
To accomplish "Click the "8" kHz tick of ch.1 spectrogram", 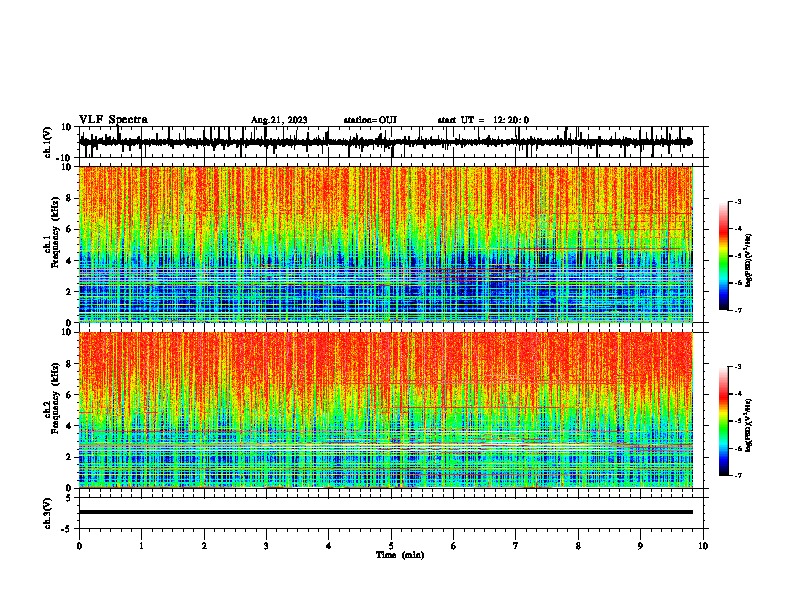I will pyautogui.click(x=69, y=198).
